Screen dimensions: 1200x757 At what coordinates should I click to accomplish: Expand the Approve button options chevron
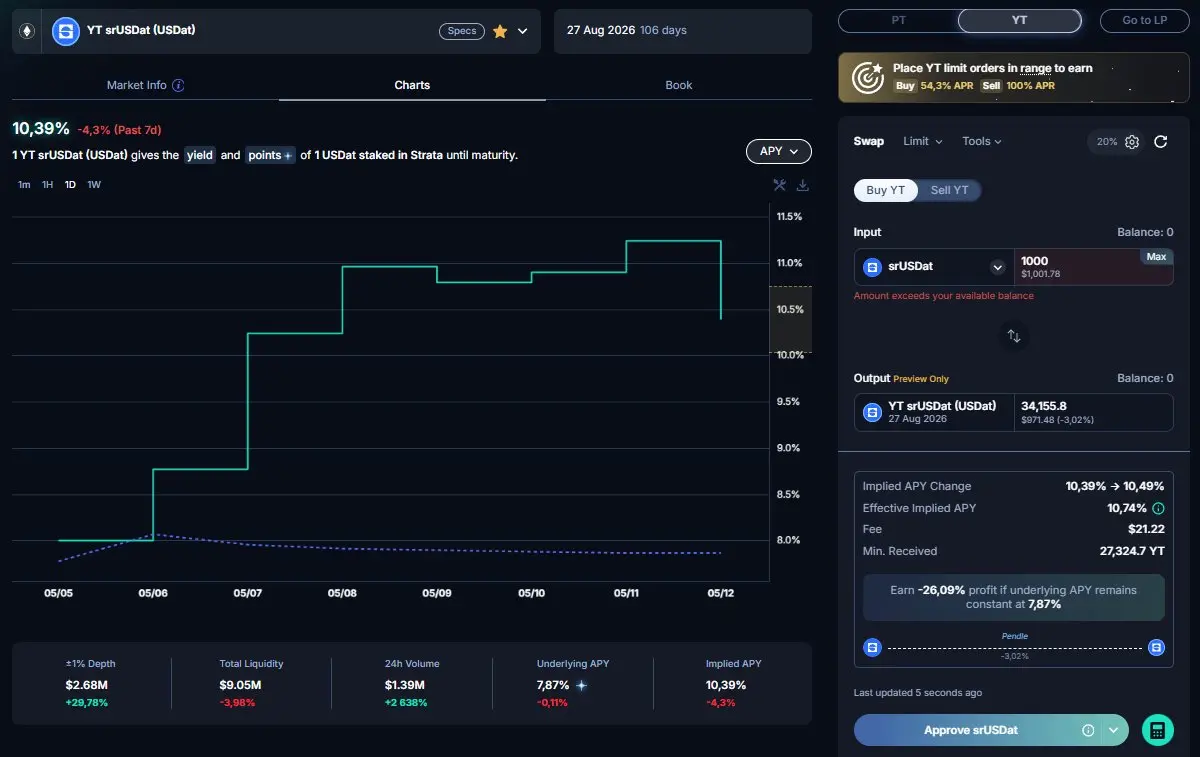click(x=1113, y=730)
